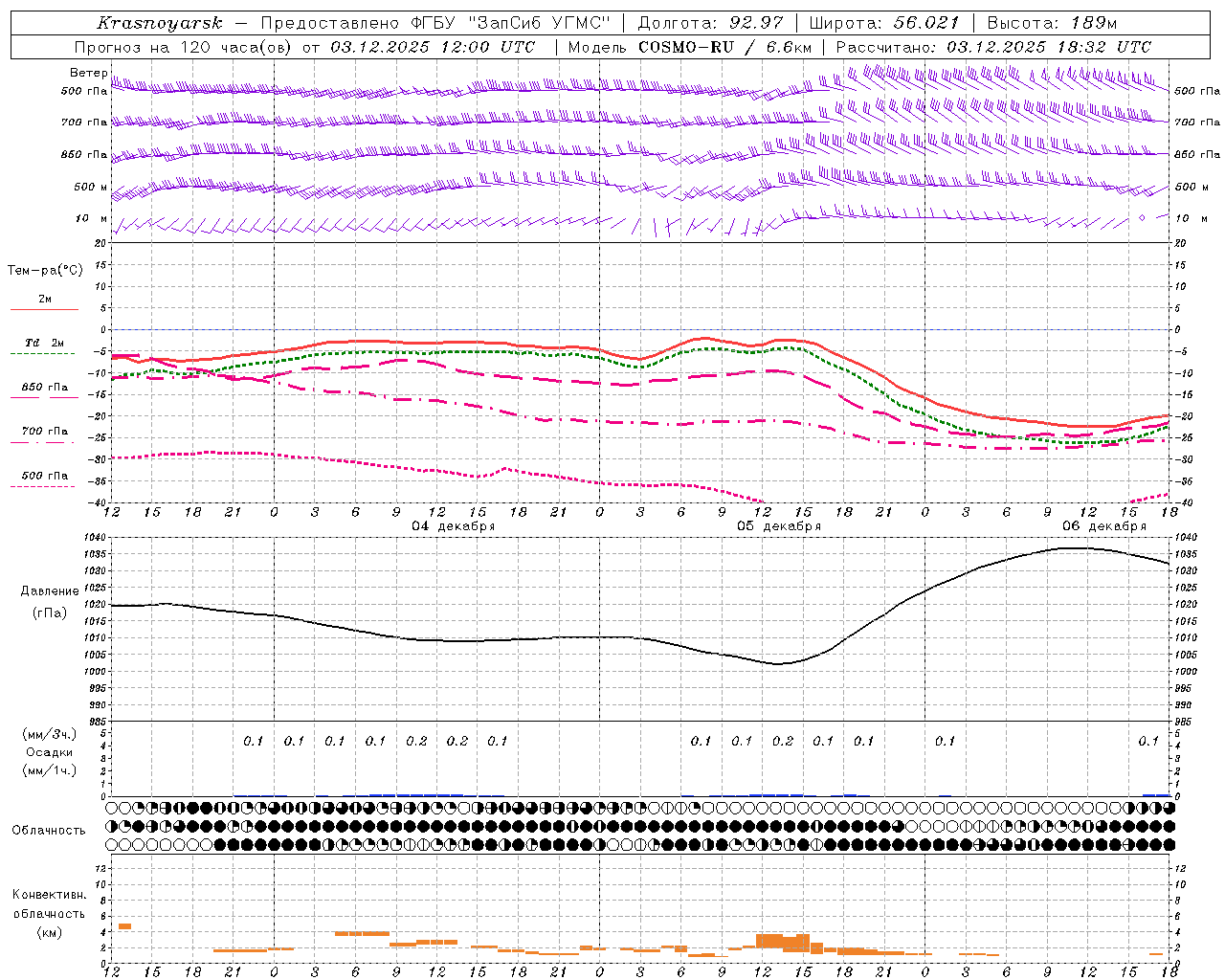Click the 'Давление' pressure panel label

tap(49, 591)
